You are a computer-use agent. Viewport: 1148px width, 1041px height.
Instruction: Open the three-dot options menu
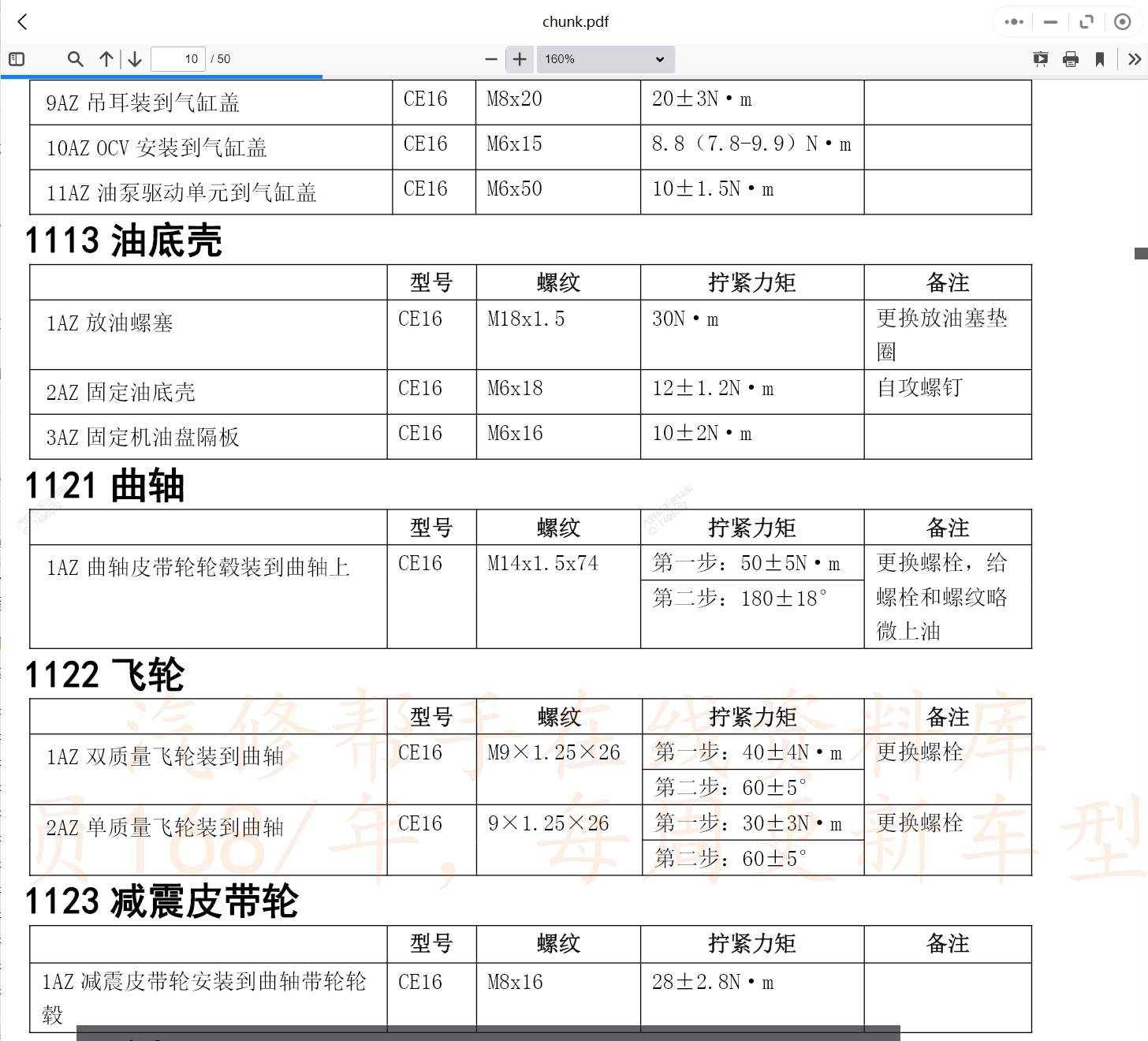tap(1014, 21)
